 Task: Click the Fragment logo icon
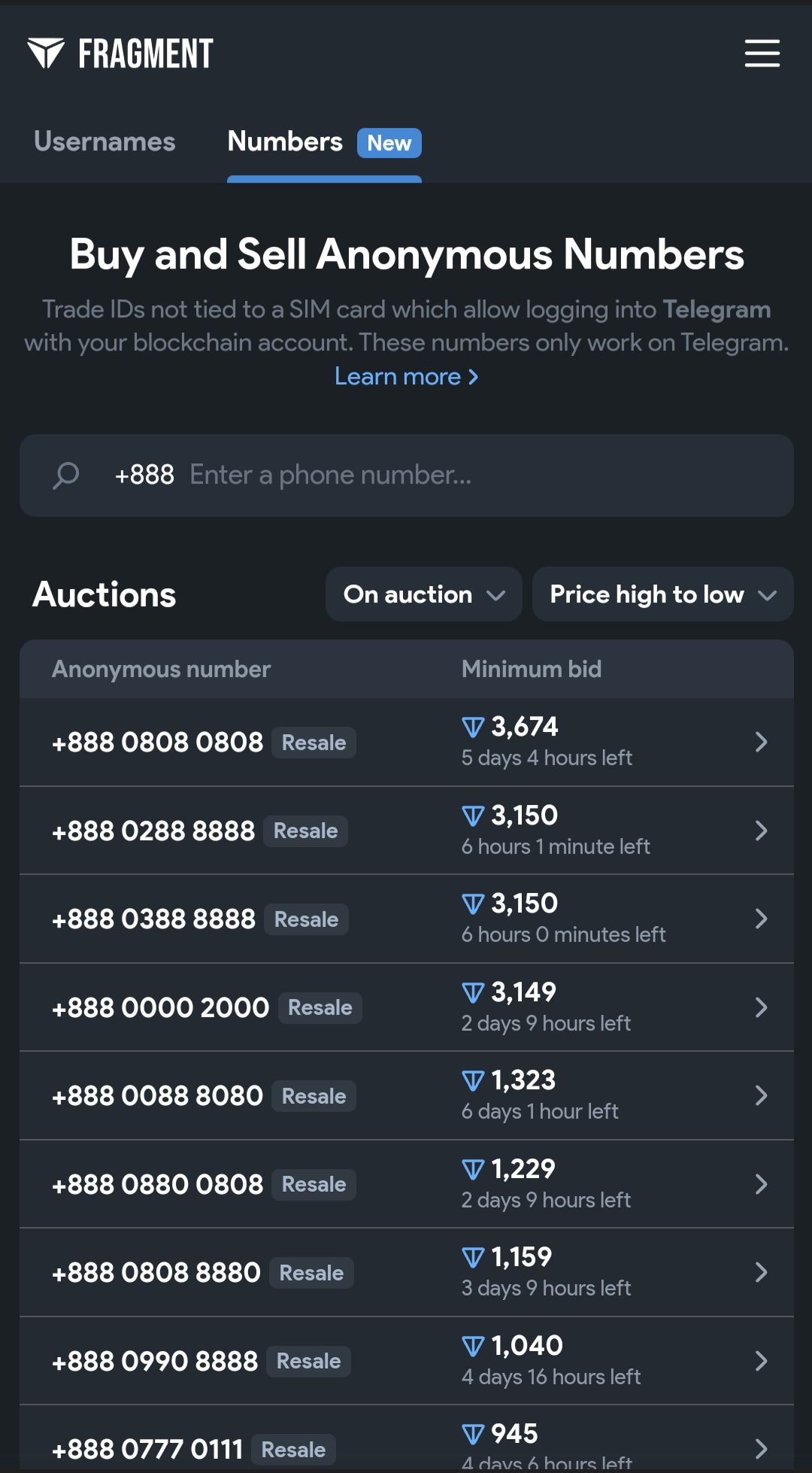pos(46,53)
